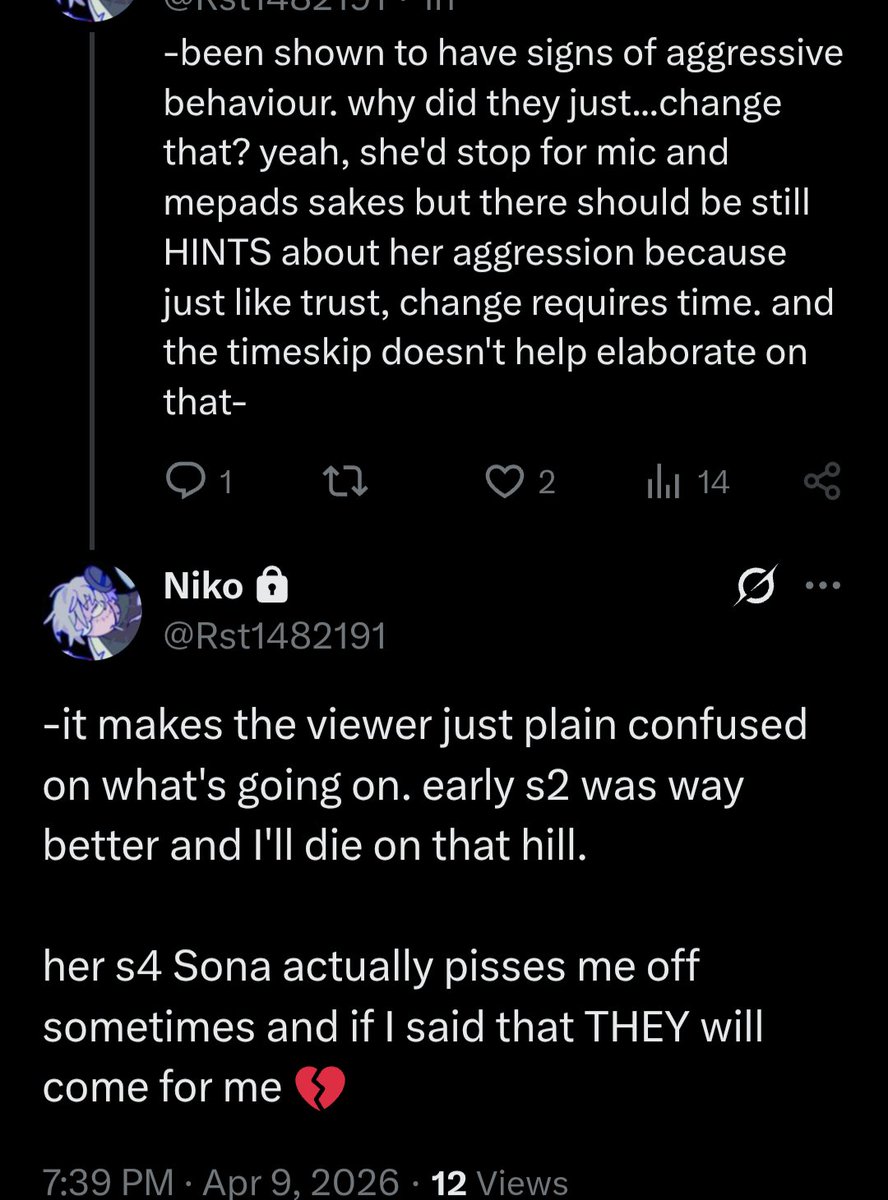Click the like count number 2
Screen dimensions: 888x1200
pyautogui.click(x=546, y=484)
